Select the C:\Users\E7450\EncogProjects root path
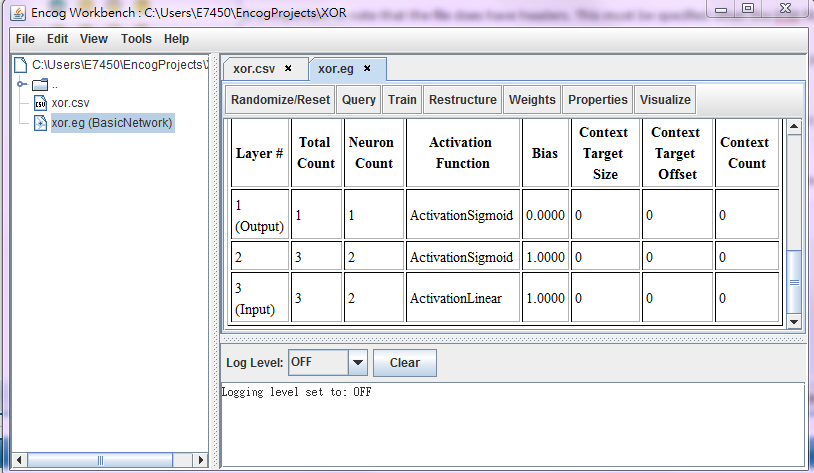814x473 pixels. (120, 65)
